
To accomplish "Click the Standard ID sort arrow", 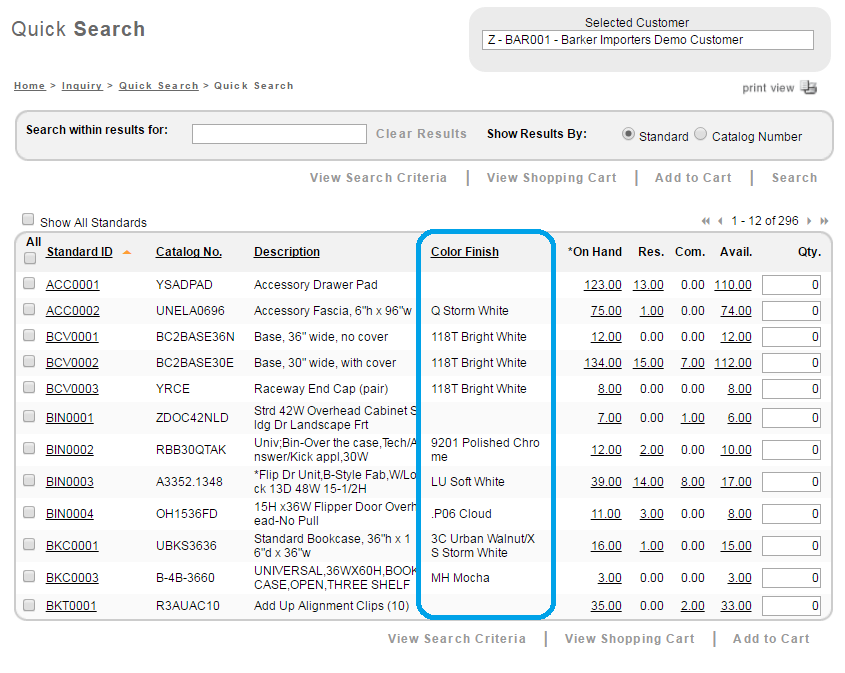I will pos(127,252).
